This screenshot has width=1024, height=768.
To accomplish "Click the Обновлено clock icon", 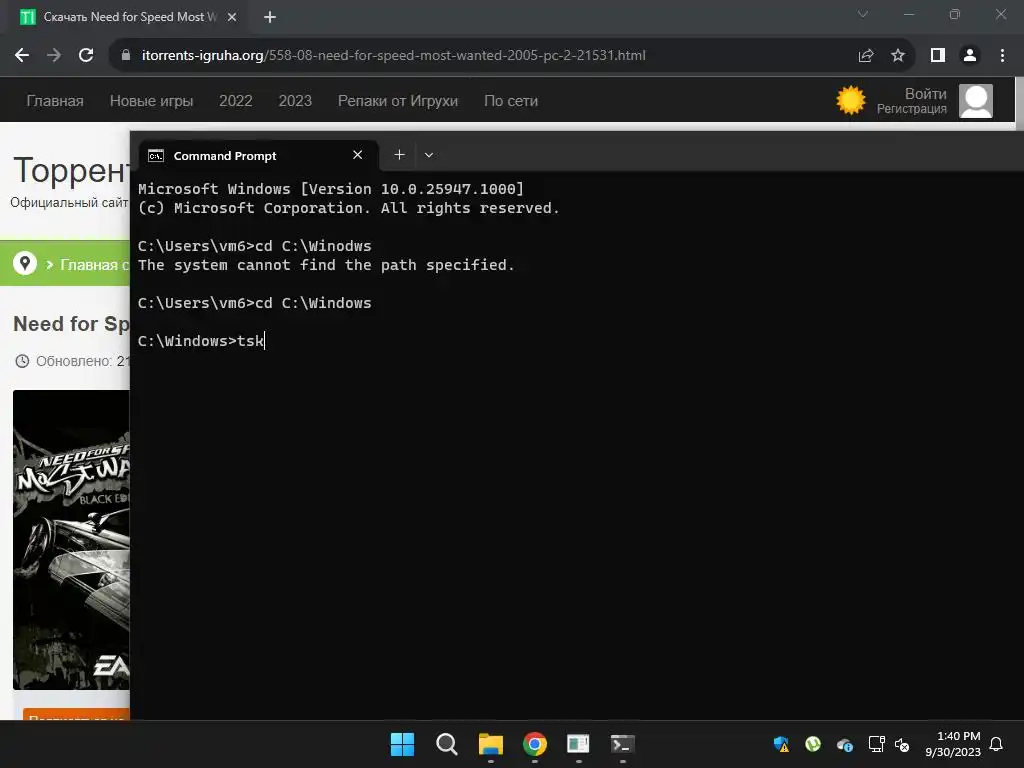I will [x=22, y=361].
